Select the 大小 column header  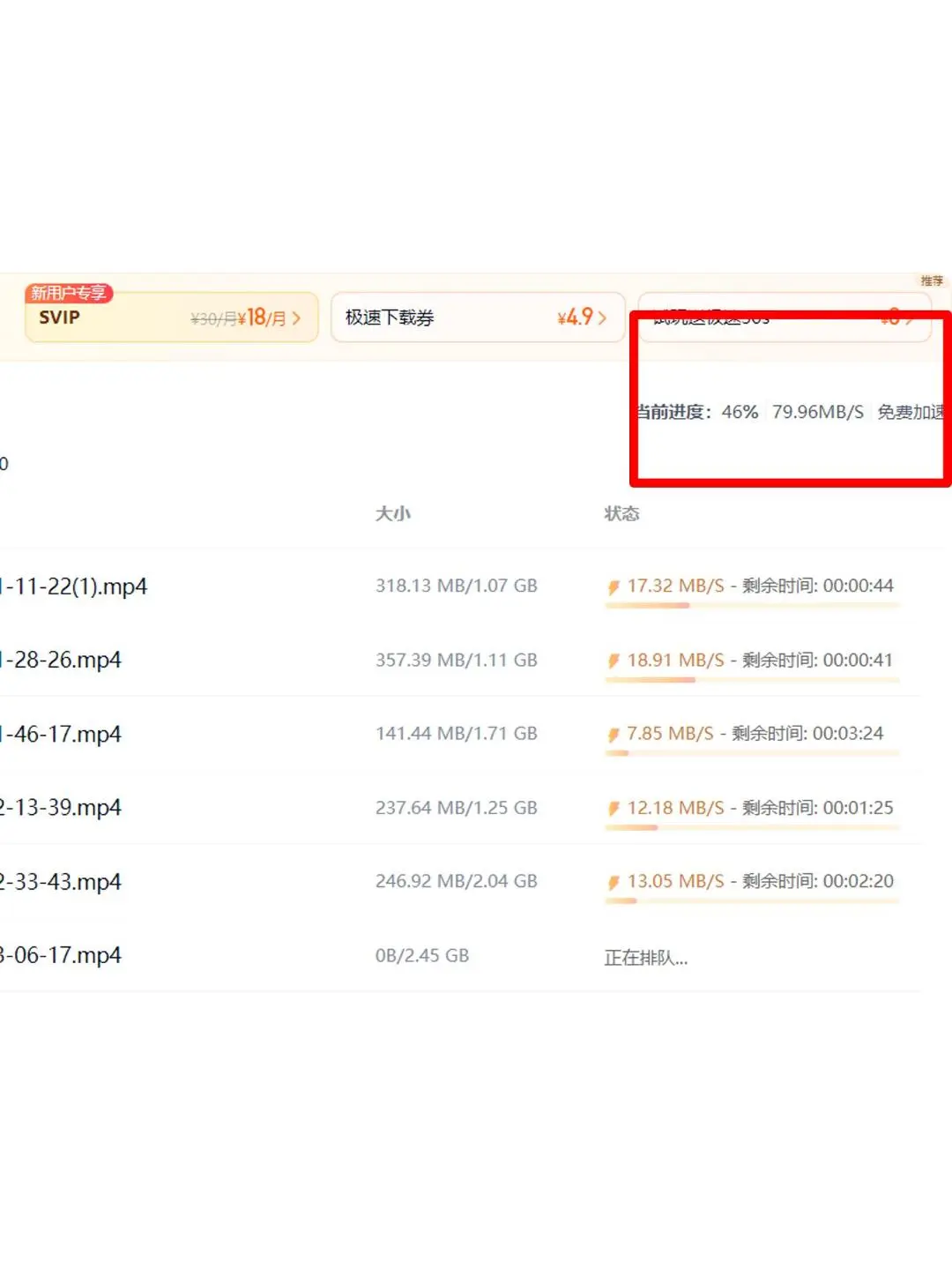point(394,514)
